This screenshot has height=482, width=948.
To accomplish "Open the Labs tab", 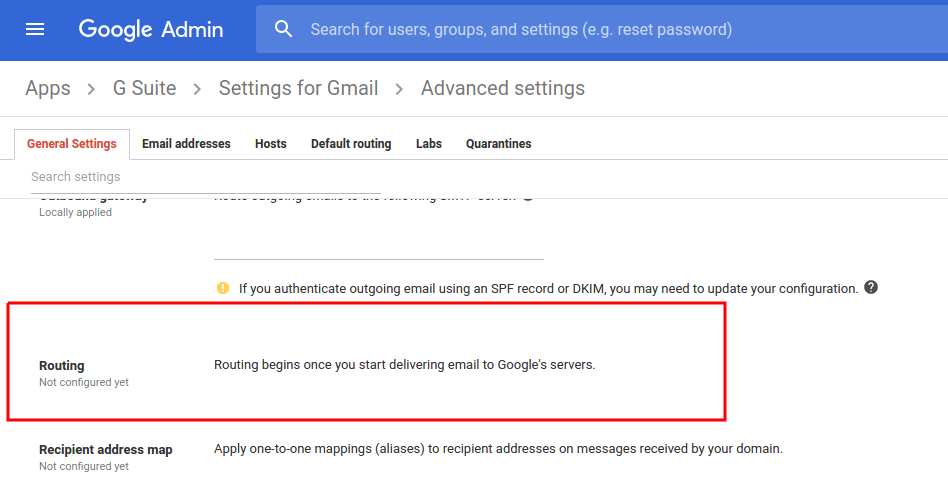I will tap(429, 144).
